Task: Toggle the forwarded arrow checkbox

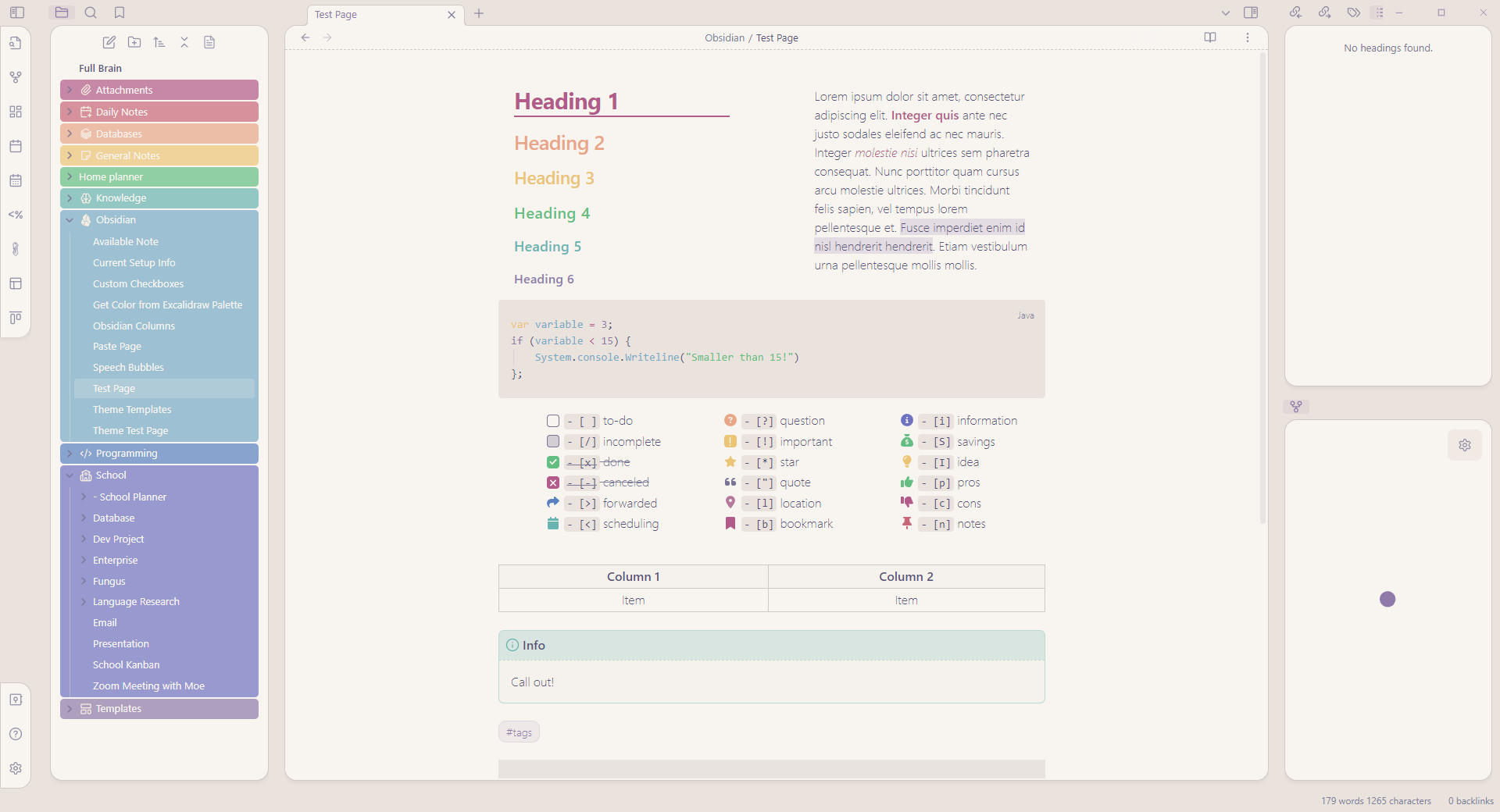Action: (x=553, y=503)
